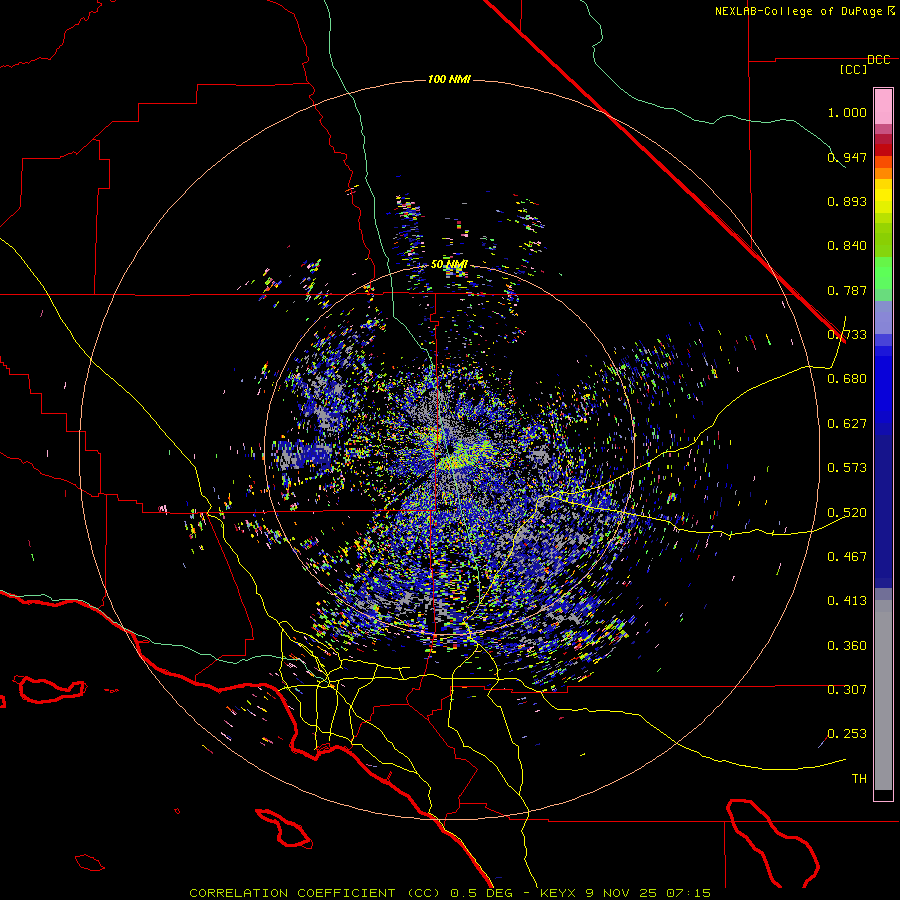Screen dimensions: 900x900
Task: Click the 1.000 color scale value
Action: click(847, 112)
